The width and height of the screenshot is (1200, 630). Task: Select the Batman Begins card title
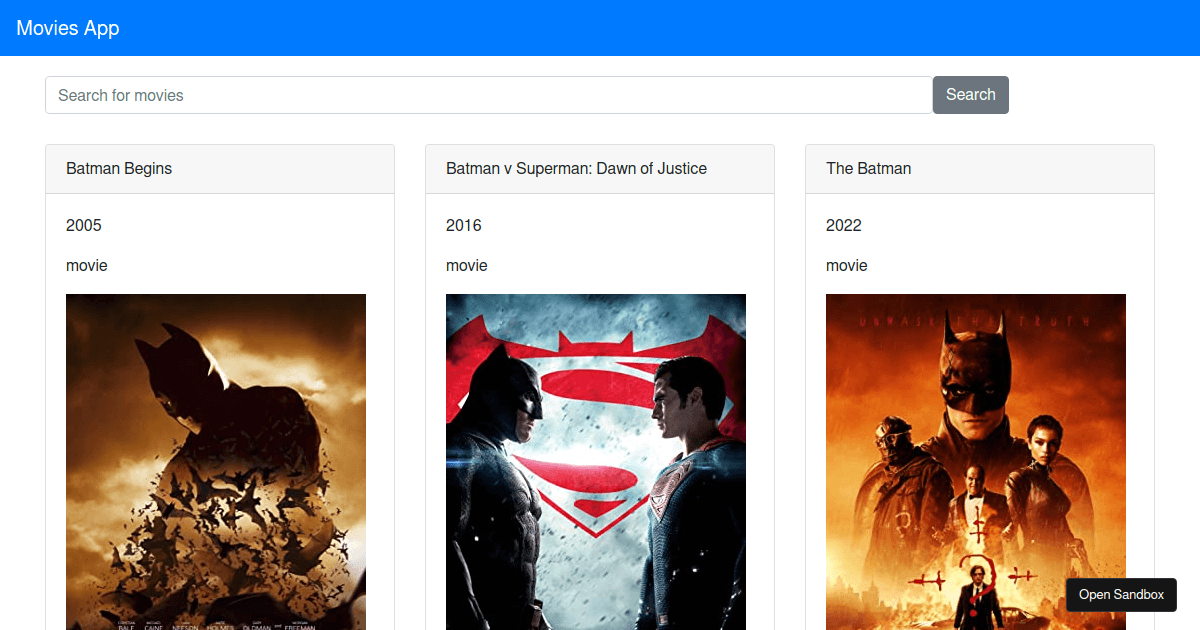(x=119, y=168)
